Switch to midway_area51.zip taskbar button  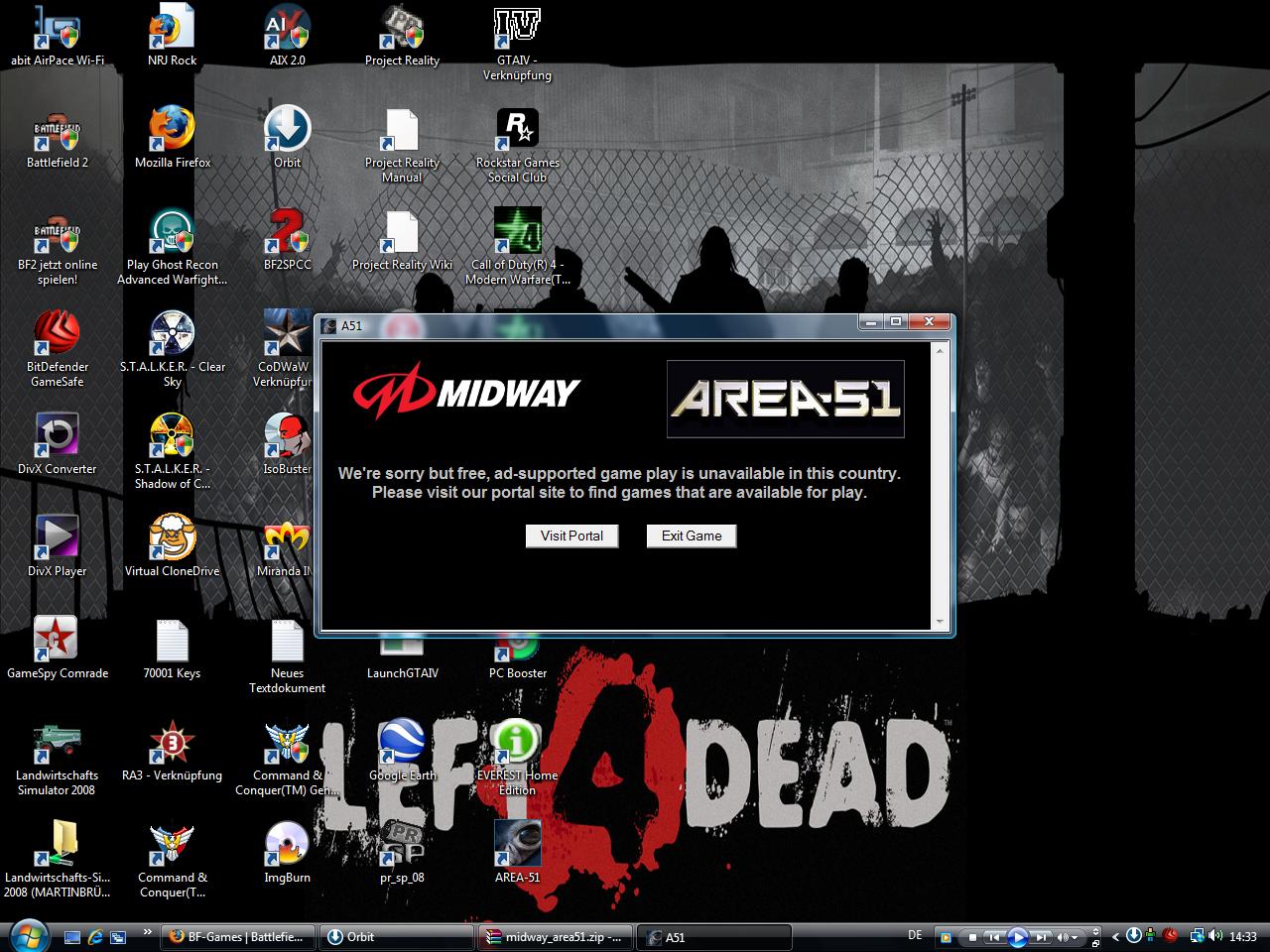(555, 937)
